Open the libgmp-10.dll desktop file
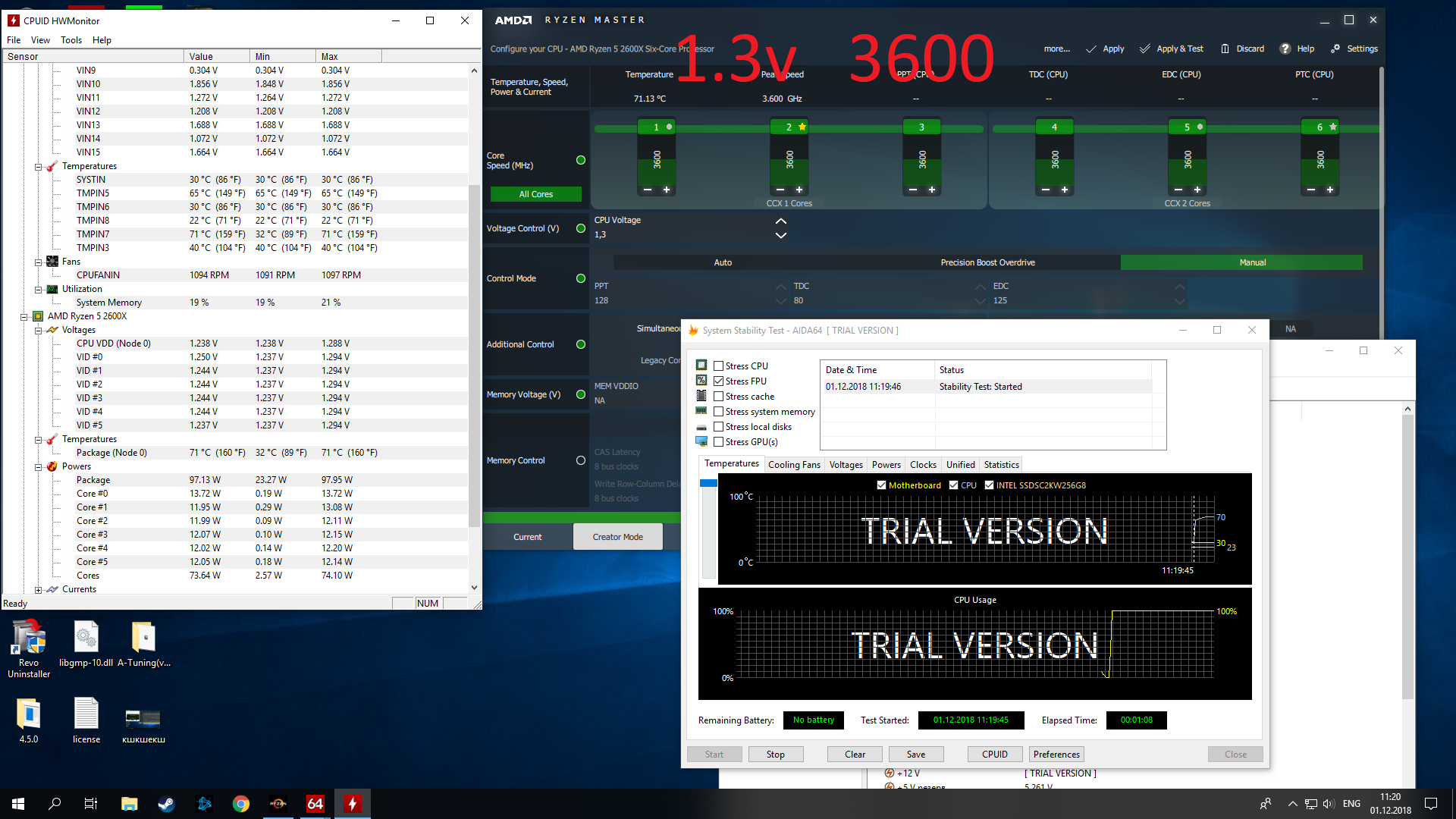This screenshot has width=1456, height=819. (86, 639)
